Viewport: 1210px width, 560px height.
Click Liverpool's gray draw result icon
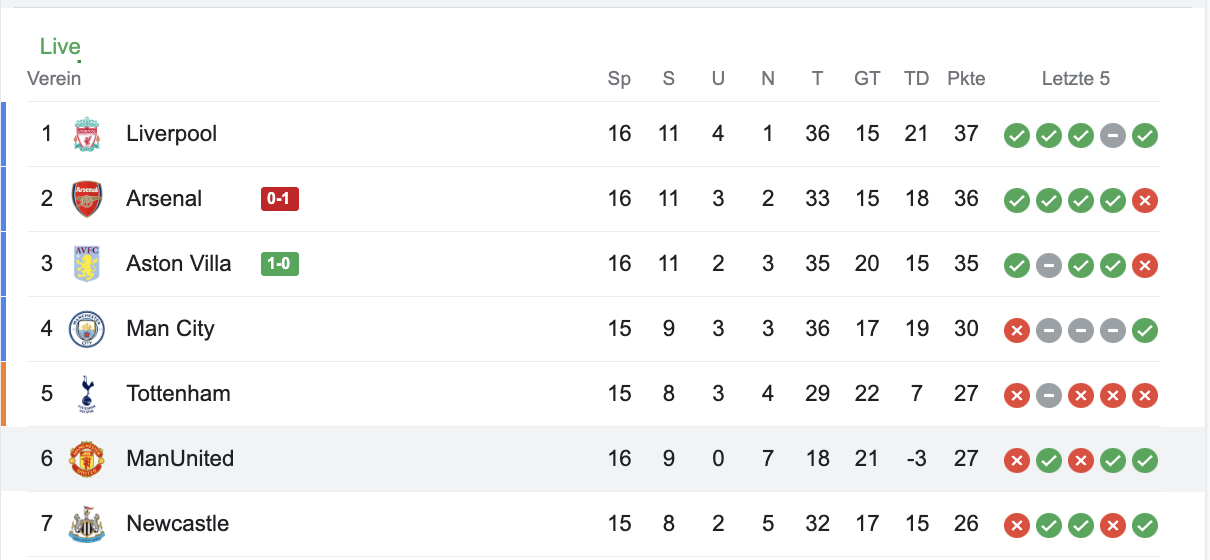pos(1113,135)
